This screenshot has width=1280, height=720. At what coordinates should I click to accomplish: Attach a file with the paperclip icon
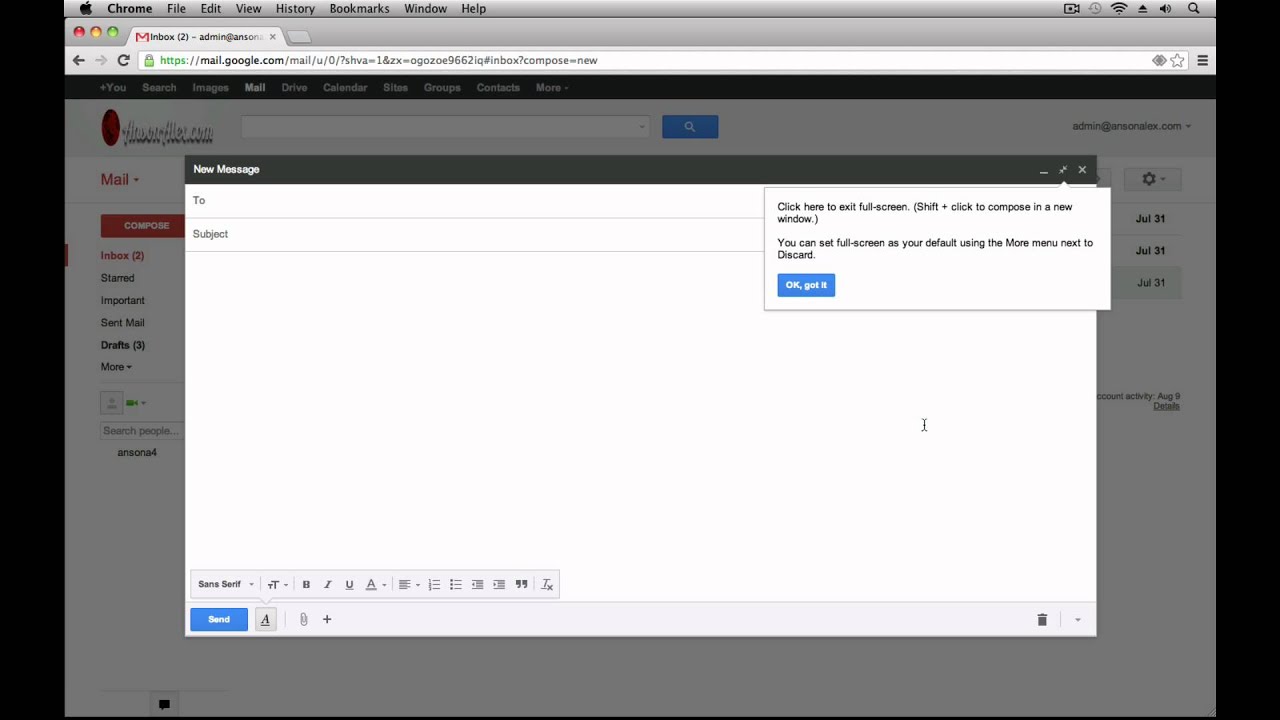coord(303,620)
